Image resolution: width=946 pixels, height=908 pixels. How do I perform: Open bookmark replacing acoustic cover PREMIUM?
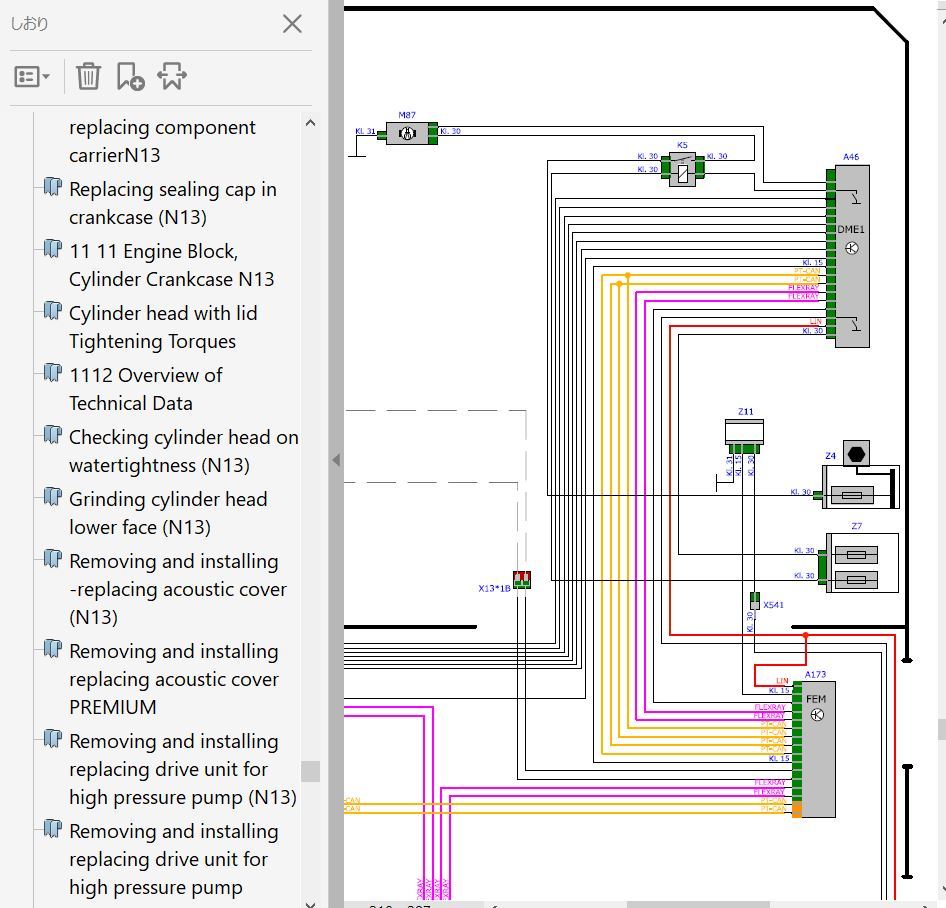(174, 679)
